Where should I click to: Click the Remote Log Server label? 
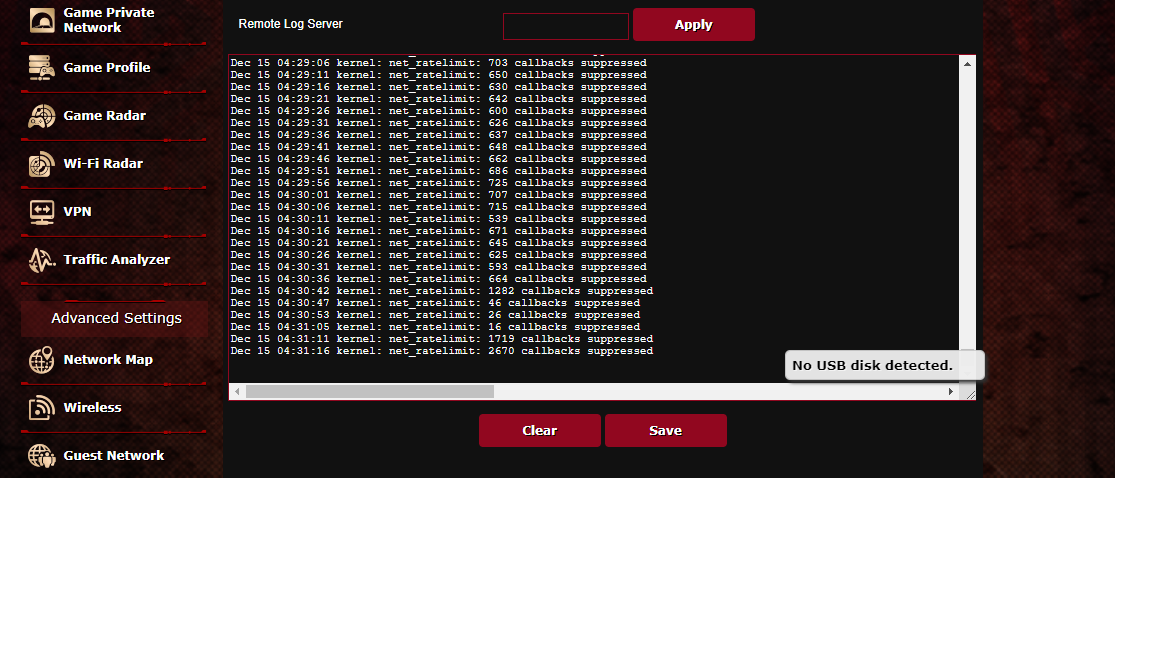point(290,24)
